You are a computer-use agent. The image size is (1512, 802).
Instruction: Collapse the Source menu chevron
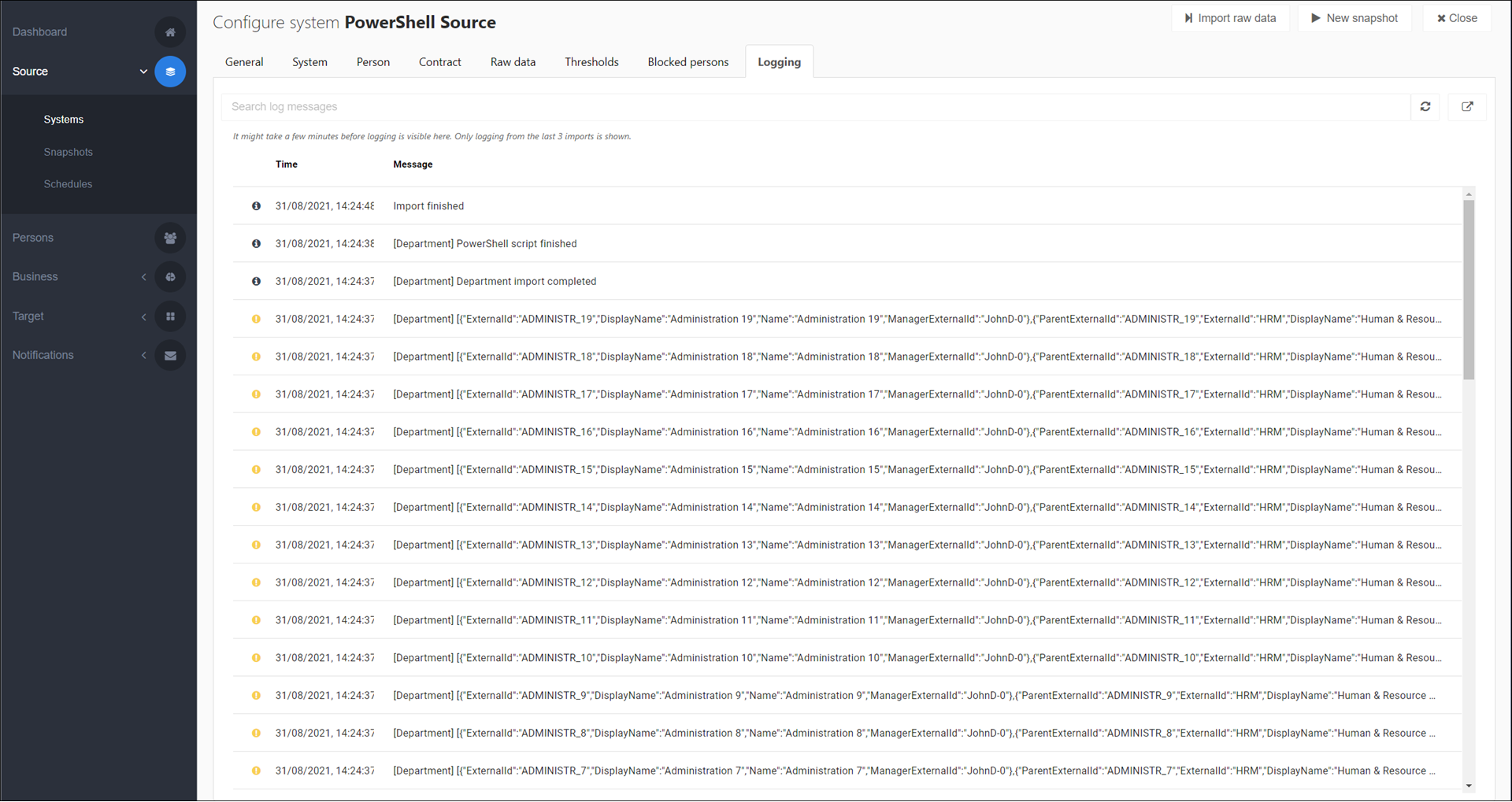pyautogui.click(x=143, y=72)
